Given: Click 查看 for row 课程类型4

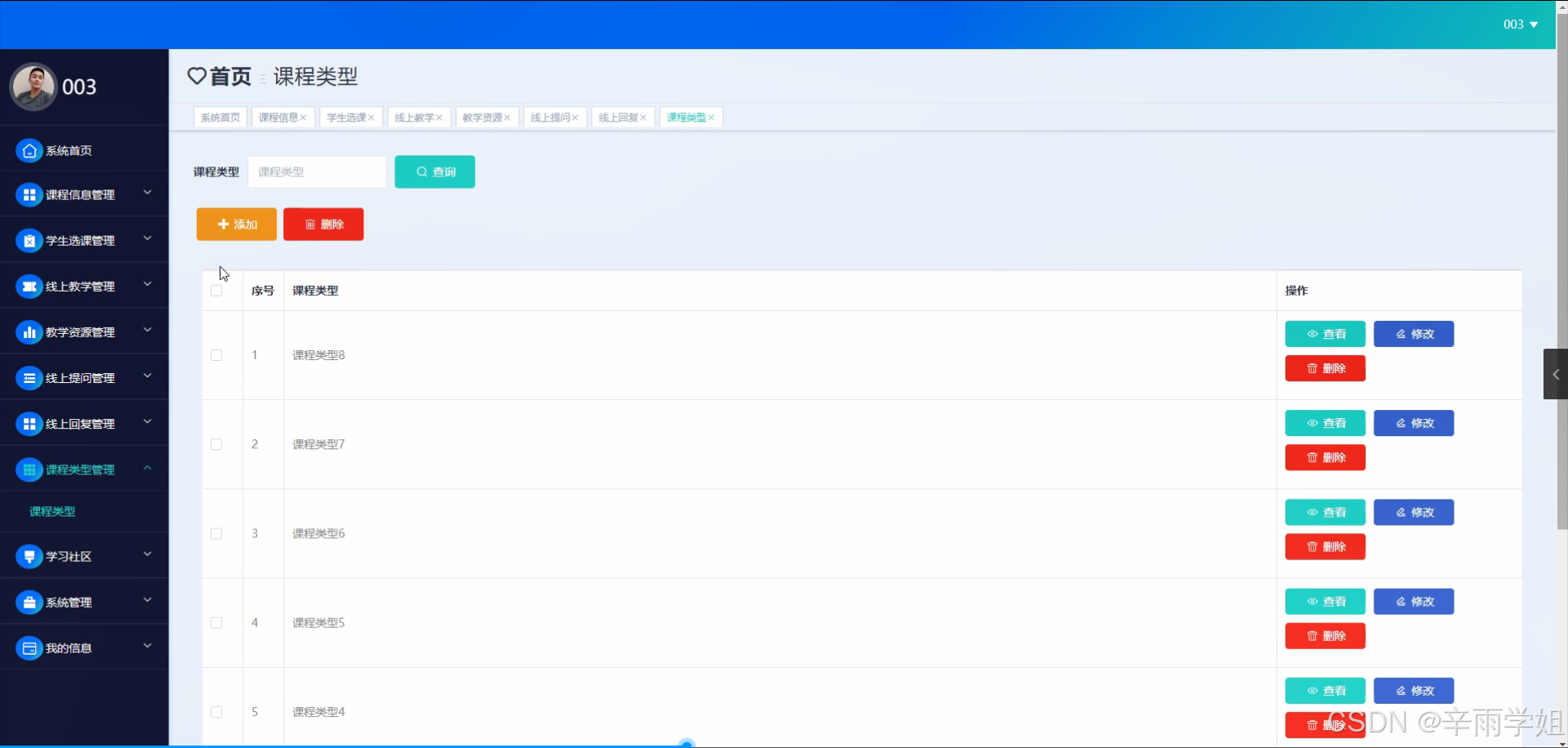Looking at the screenshot, I should [1325, 691].
